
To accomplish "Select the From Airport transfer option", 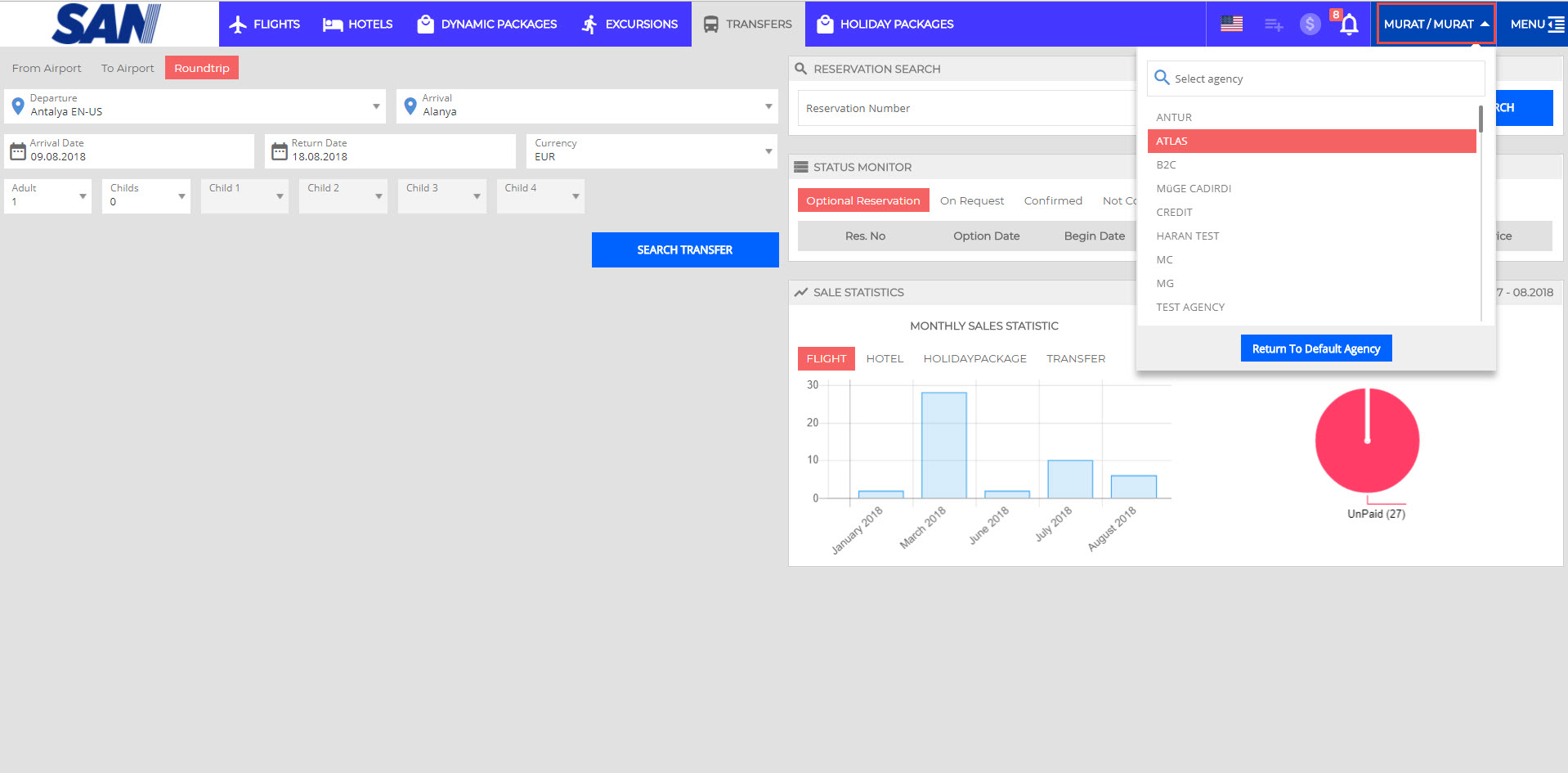I will pyautogui.click(x=47, y=68).
